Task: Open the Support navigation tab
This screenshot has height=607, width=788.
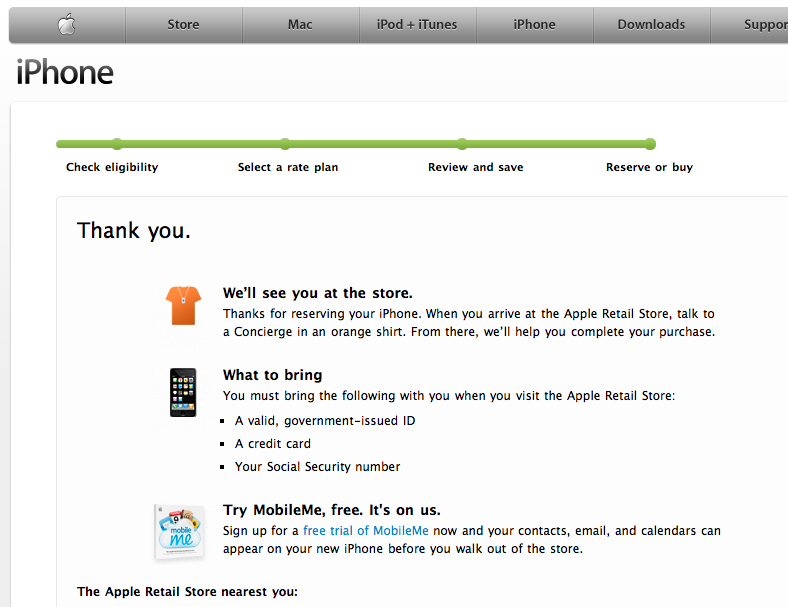Action: point(749,25)
